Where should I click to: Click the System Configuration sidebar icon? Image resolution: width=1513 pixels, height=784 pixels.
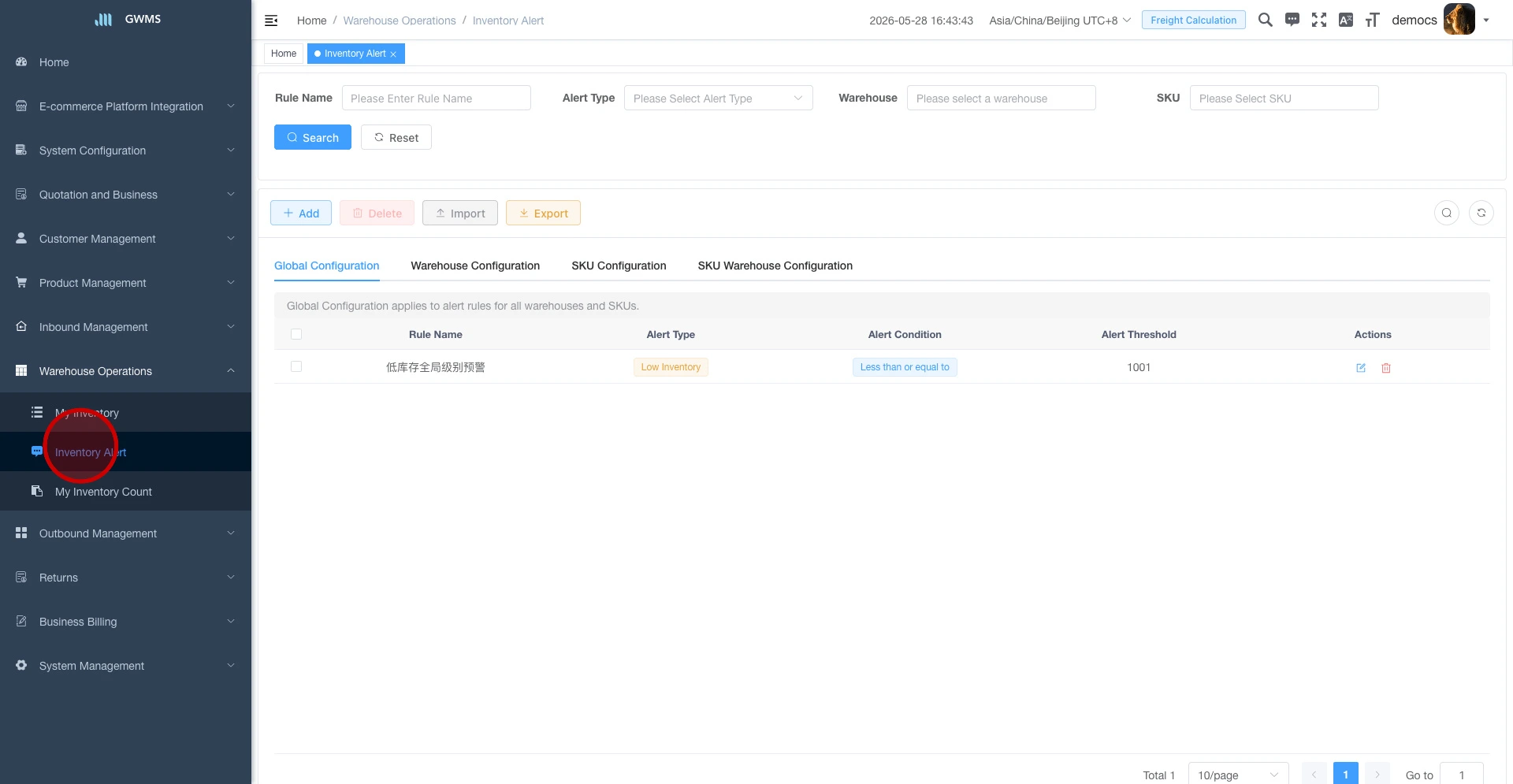[21, 150]
